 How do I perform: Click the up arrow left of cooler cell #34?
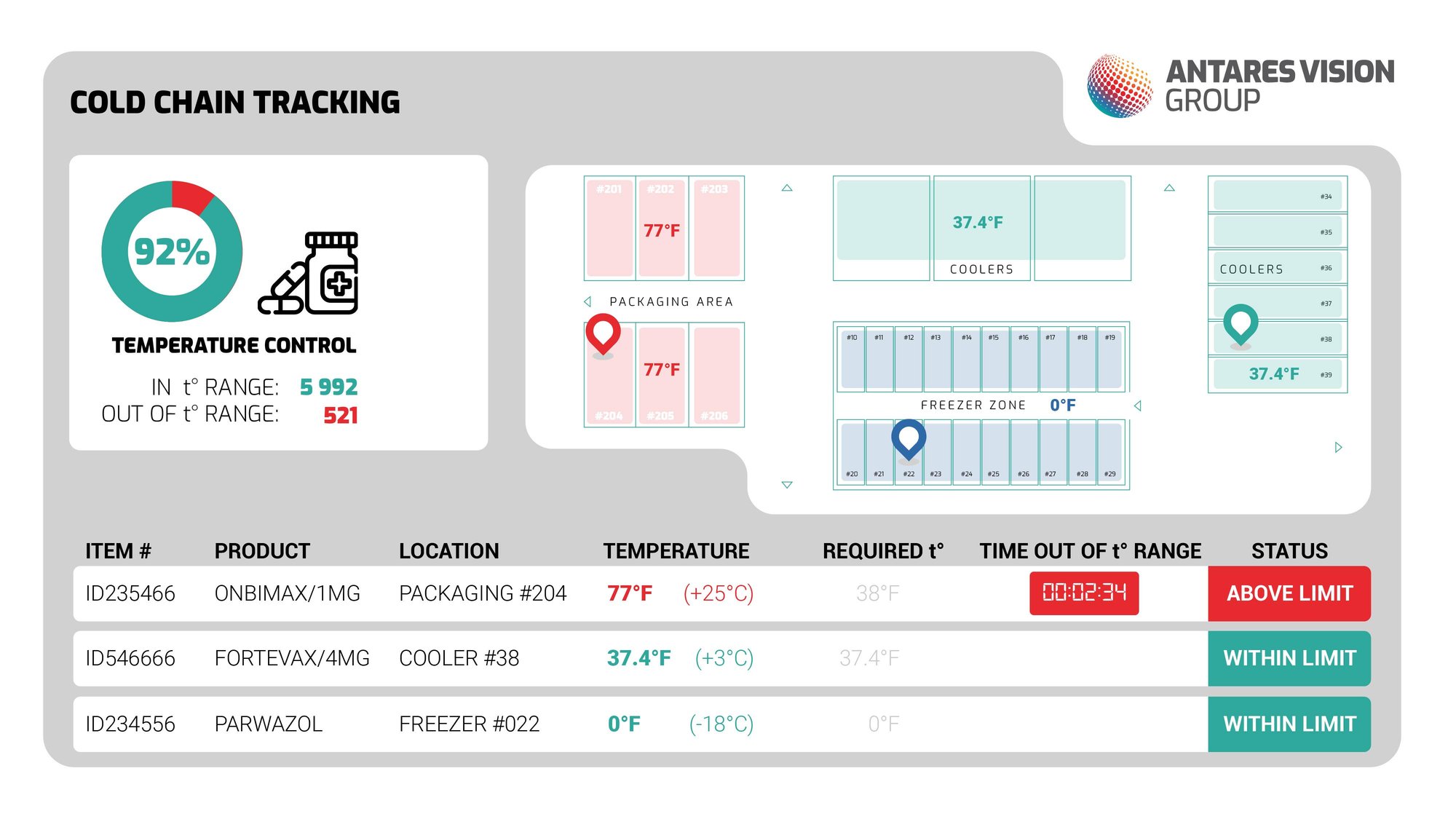tap(1169, 188)
